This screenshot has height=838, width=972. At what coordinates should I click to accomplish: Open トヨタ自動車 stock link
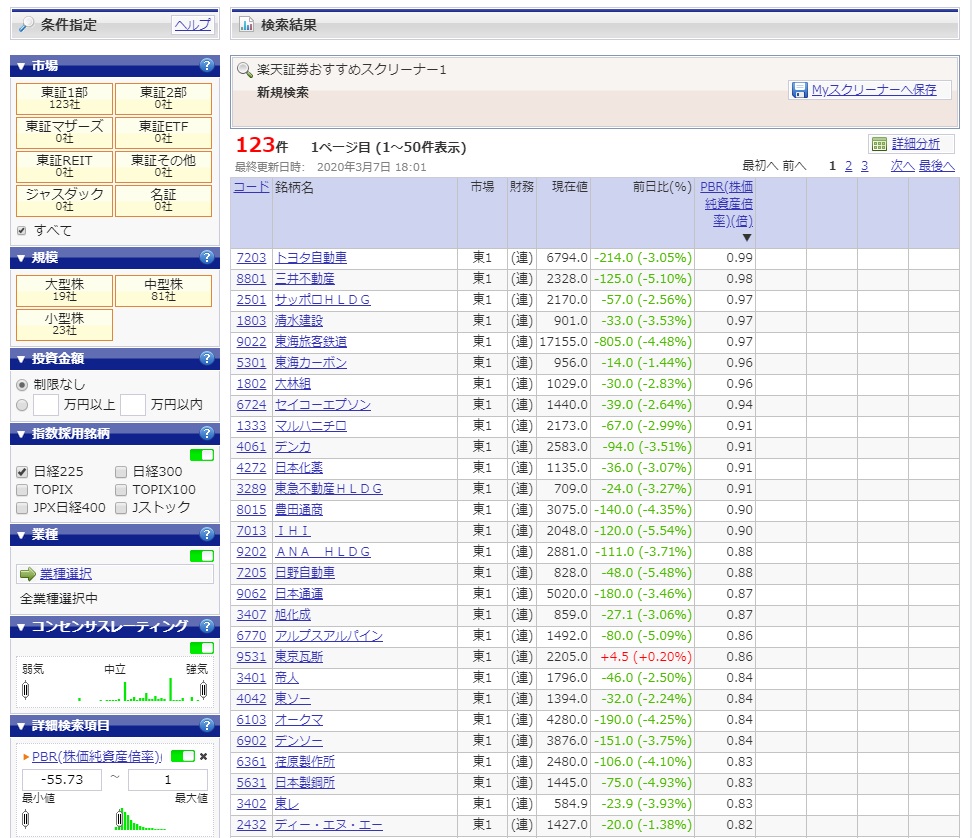click(310, 258)
